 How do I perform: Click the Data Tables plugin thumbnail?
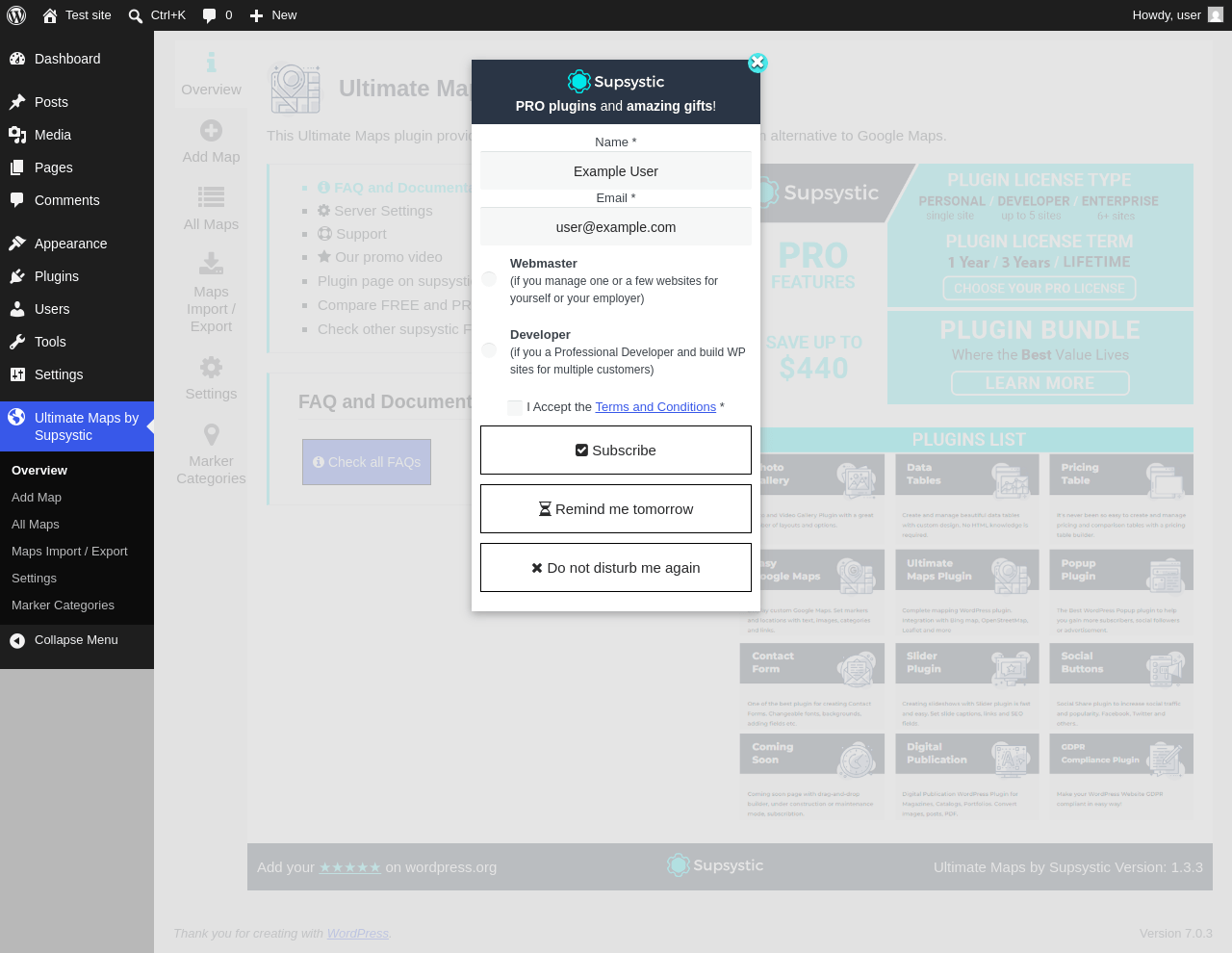[967, 497]
